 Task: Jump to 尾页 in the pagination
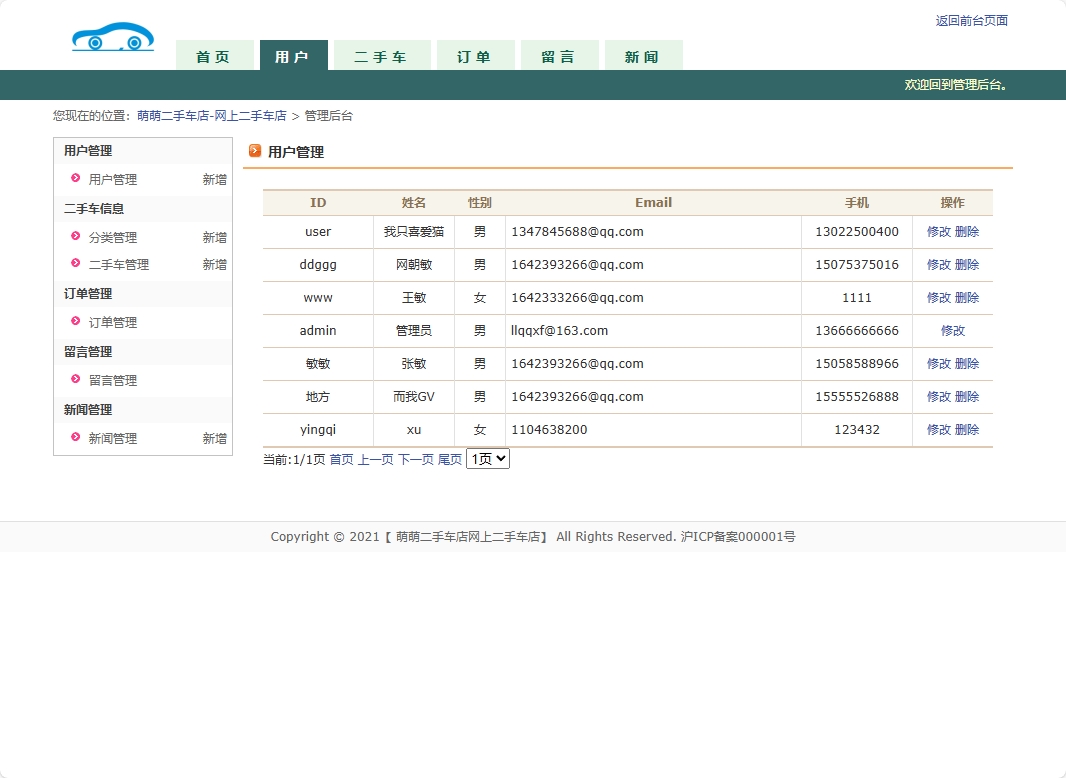(x=450, y=460)
